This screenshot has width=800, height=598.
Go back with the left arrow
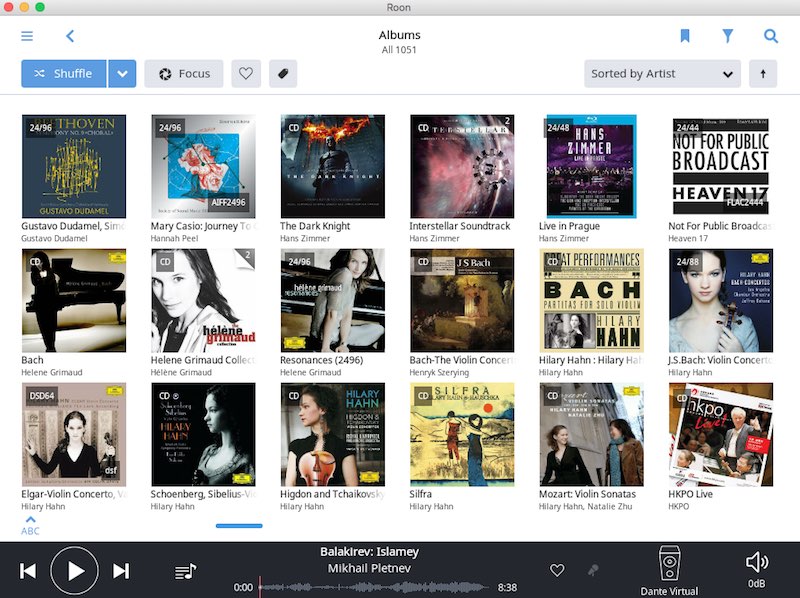coord(70,36)
